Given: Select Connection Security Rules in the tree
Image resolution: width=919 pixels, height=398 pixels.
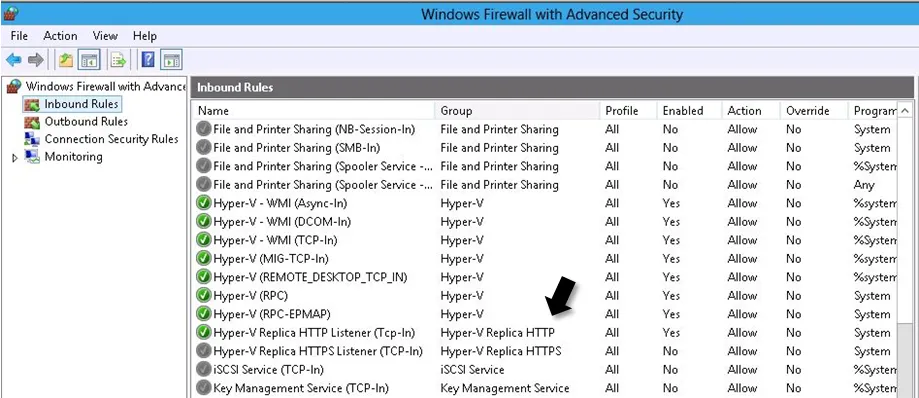Looking at the screenshot, I should (x=111, y=140).
